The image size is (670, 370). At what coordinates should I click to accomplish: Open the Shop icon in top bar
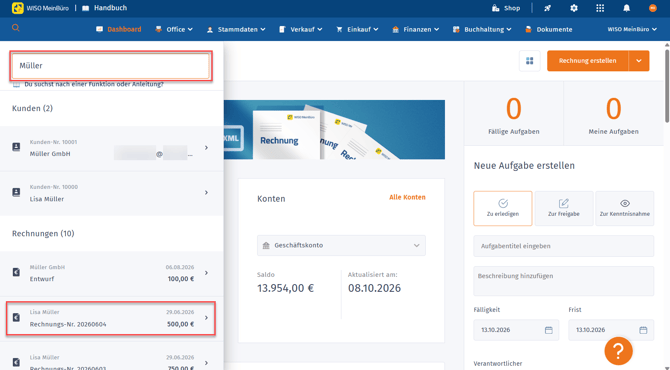click(x=496, y=8)
